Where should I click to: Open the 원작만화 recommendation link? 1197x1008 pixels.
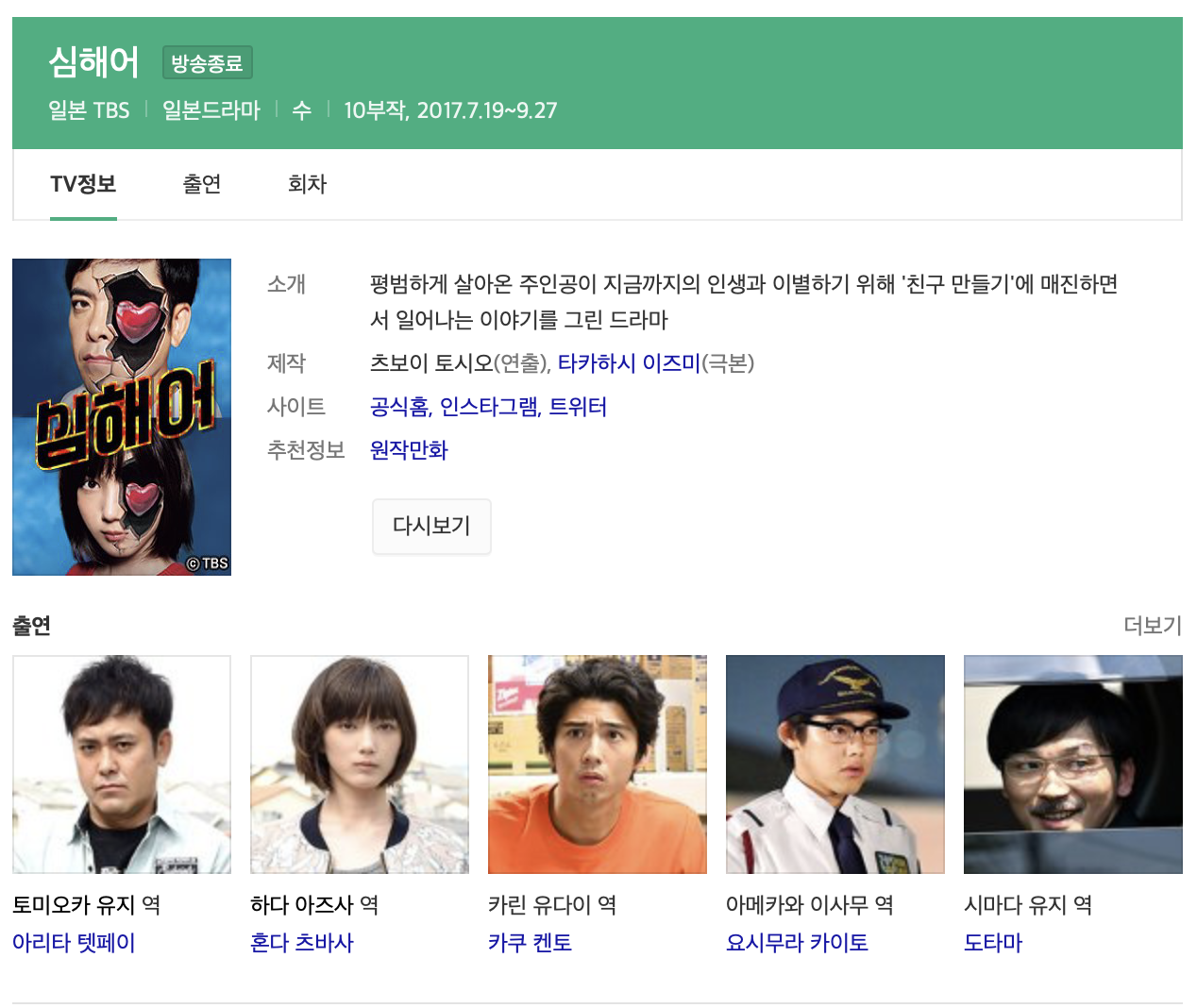409,450
